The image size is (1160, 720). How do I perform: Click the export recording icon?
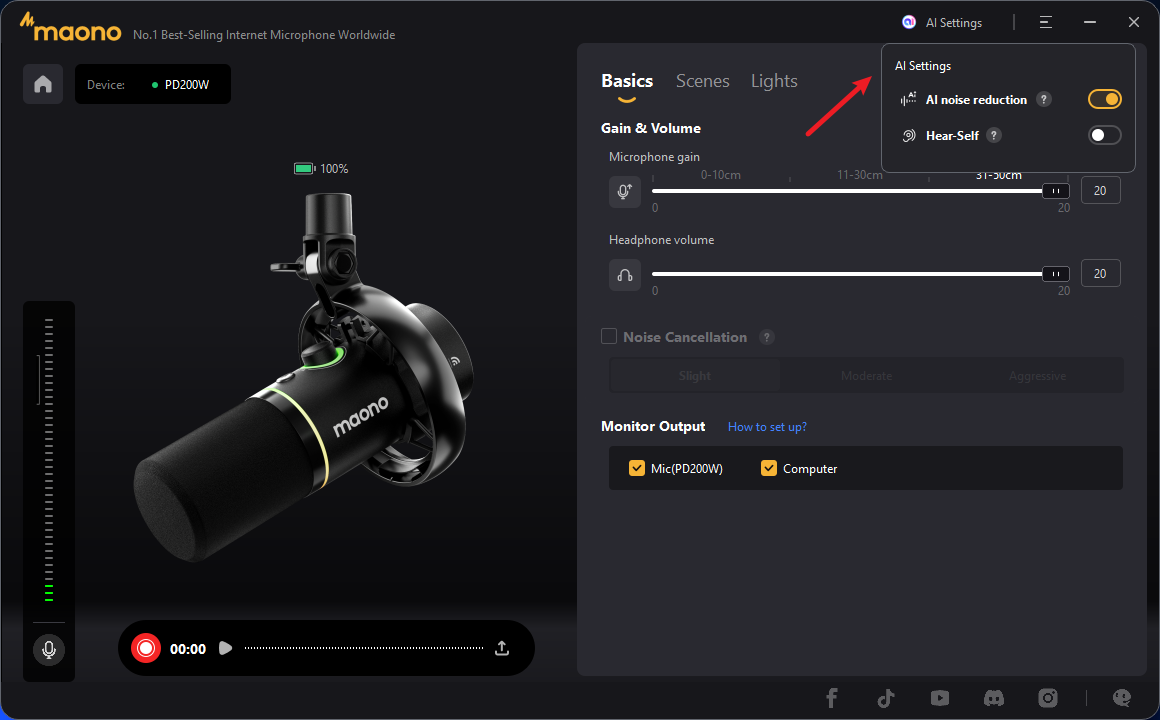tap(502, 649)
